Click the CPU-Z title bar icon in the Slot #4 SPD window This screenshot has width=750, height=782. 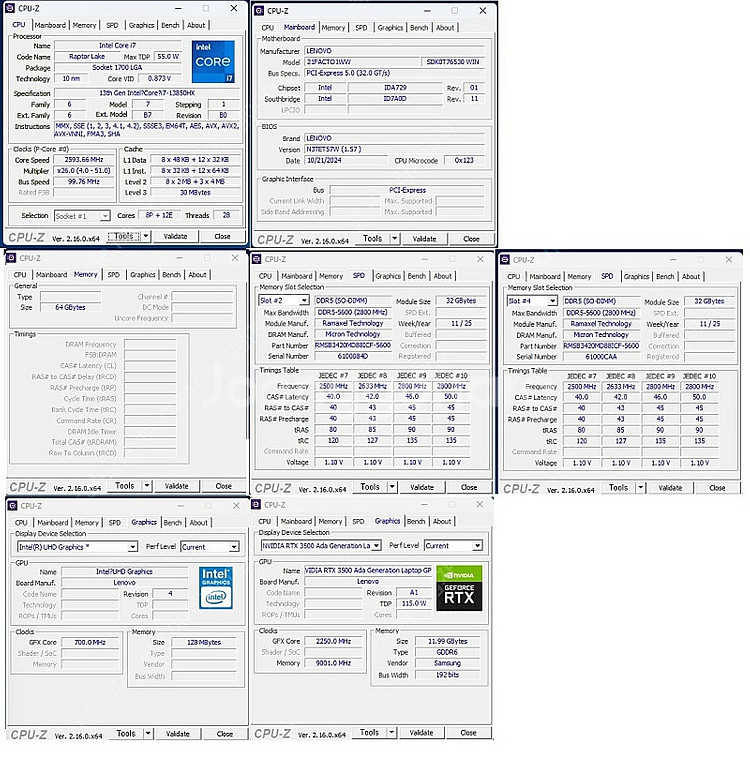tap(505, 259)
